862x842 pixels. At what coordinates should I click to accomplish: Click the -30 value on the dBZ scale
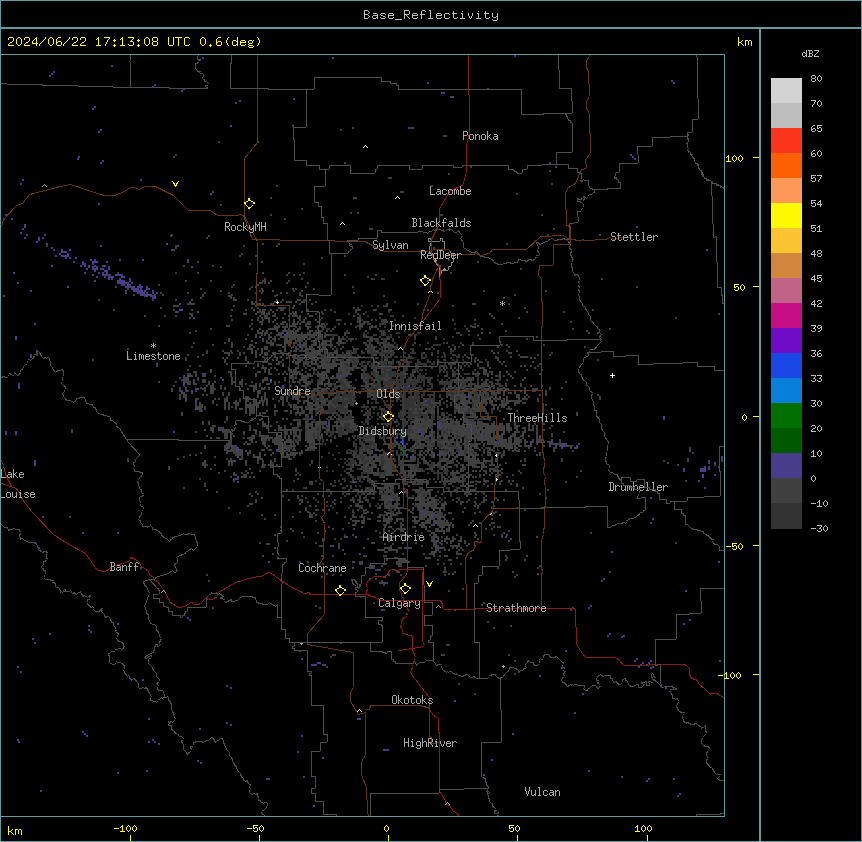[x=819, y=528]
